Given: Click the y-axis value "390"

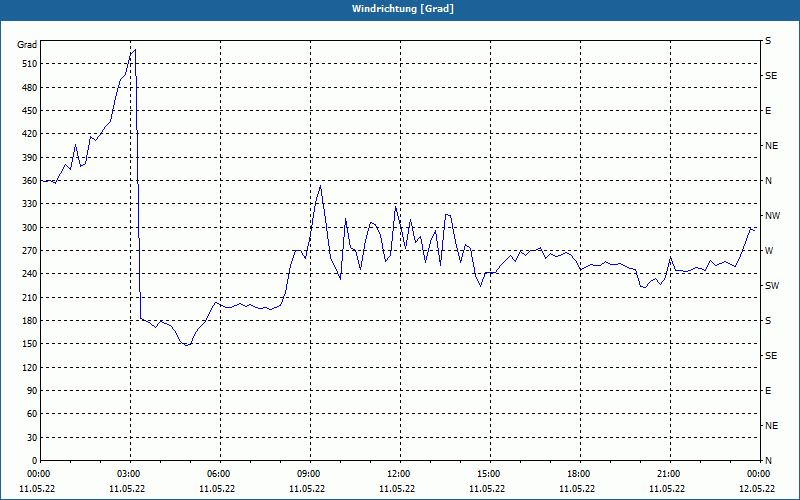Looking at the screenshot, I should pos(30,158).
